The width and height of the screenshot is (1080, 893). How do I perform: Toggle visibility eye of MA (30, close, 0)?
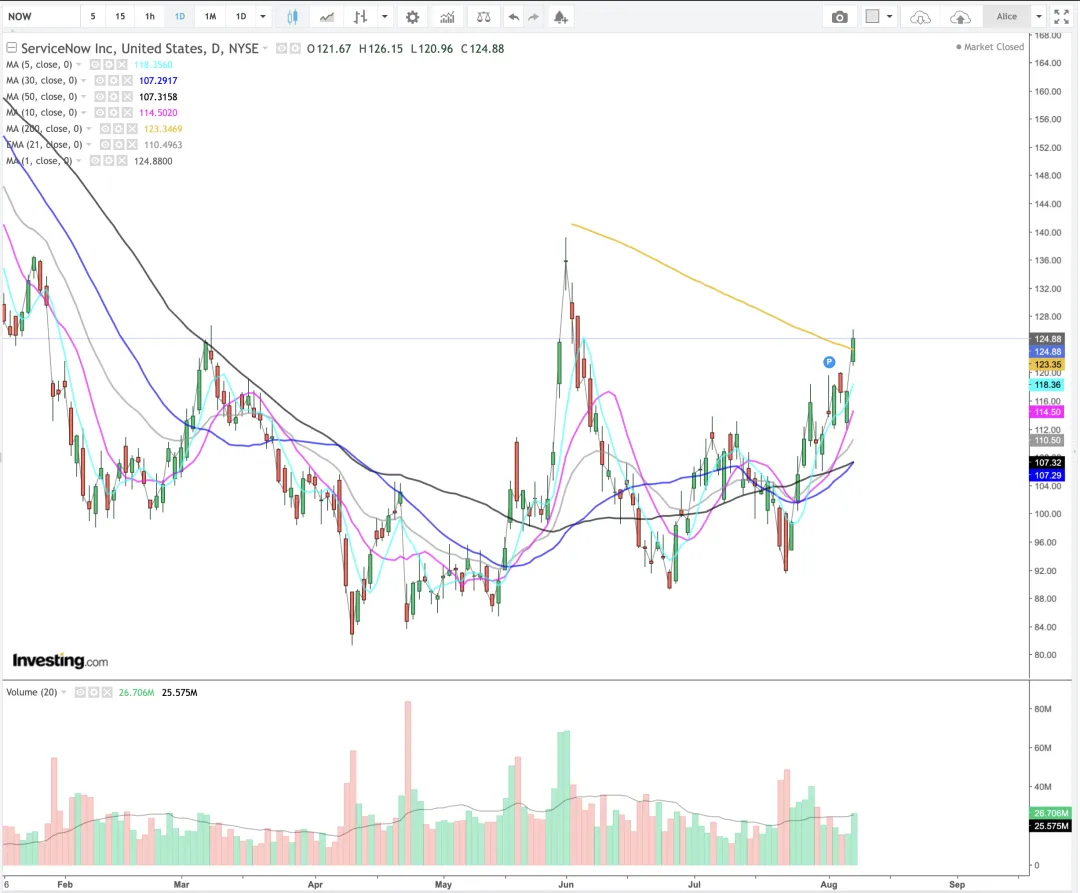101,81
